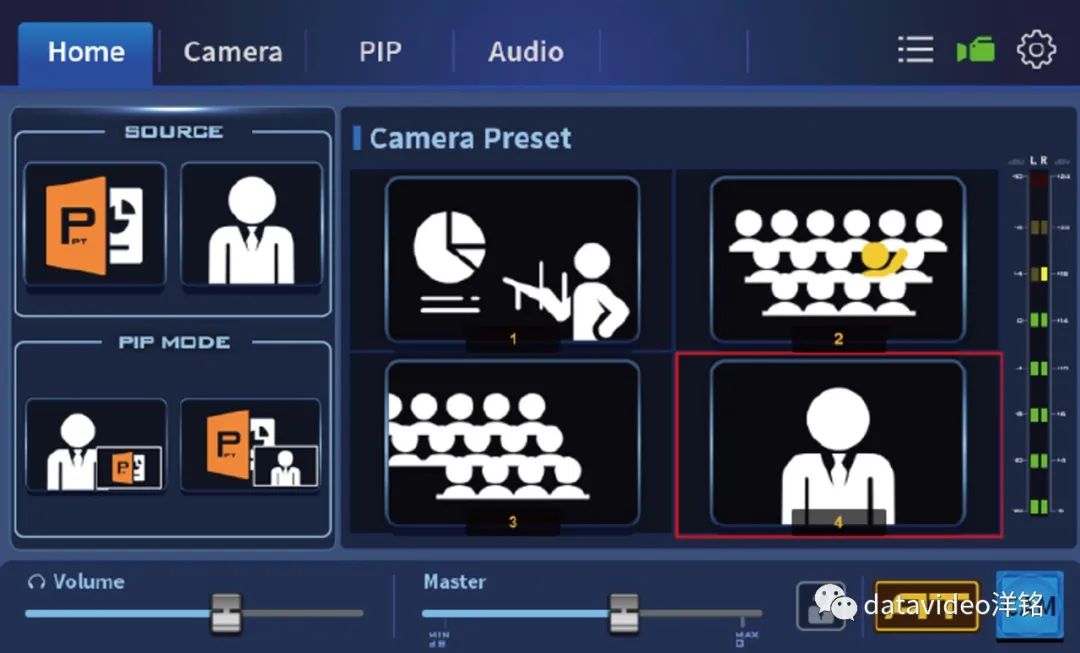Open the PIP tab
The image size is (1080, 653).
380,52
